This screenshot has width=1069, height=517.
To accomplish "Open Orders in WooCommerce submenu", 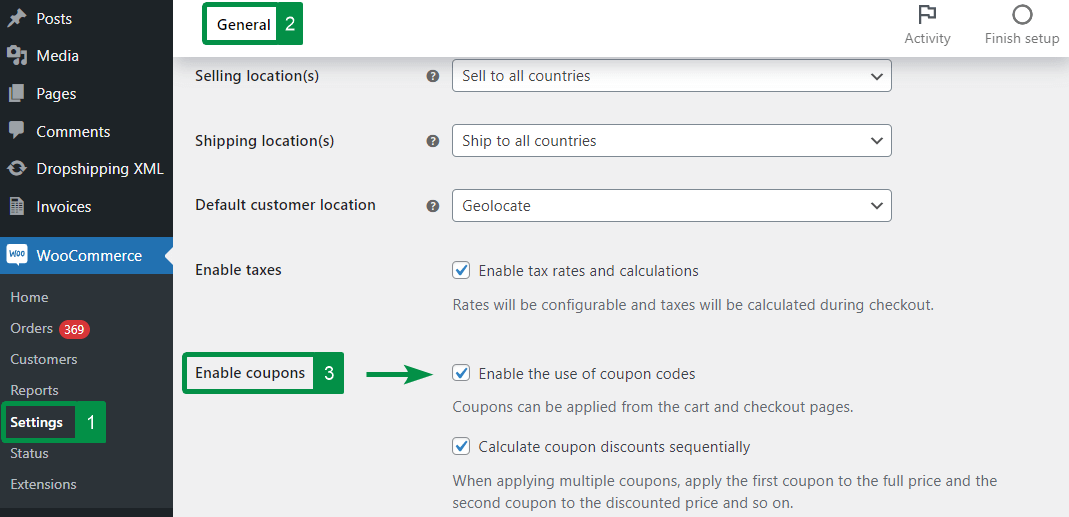I will [30, 329].
